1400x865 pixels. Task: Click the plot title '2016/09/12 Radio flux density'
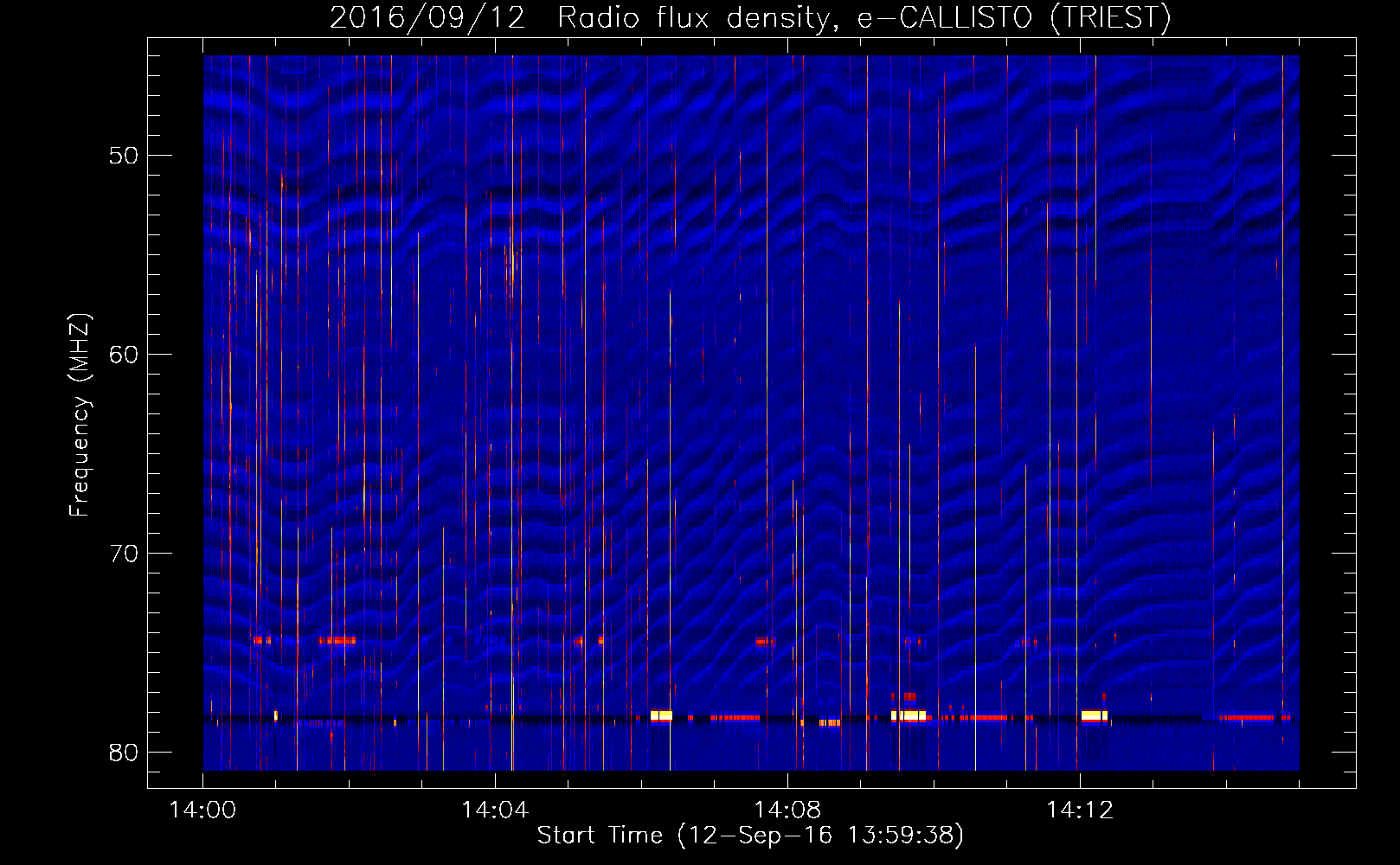click(750, 17)
